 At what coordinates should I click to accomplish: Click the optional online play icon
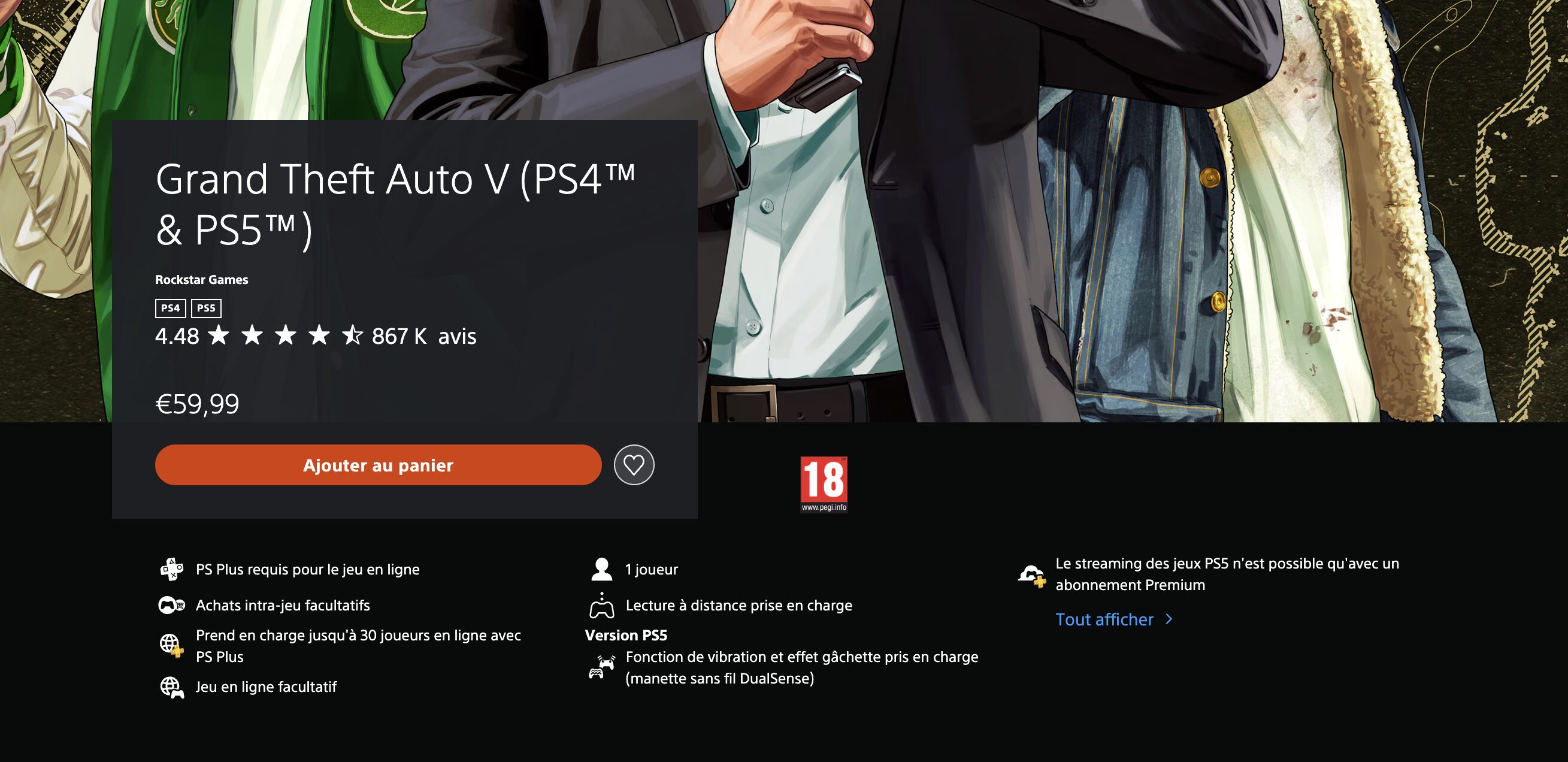coord(172,687)
